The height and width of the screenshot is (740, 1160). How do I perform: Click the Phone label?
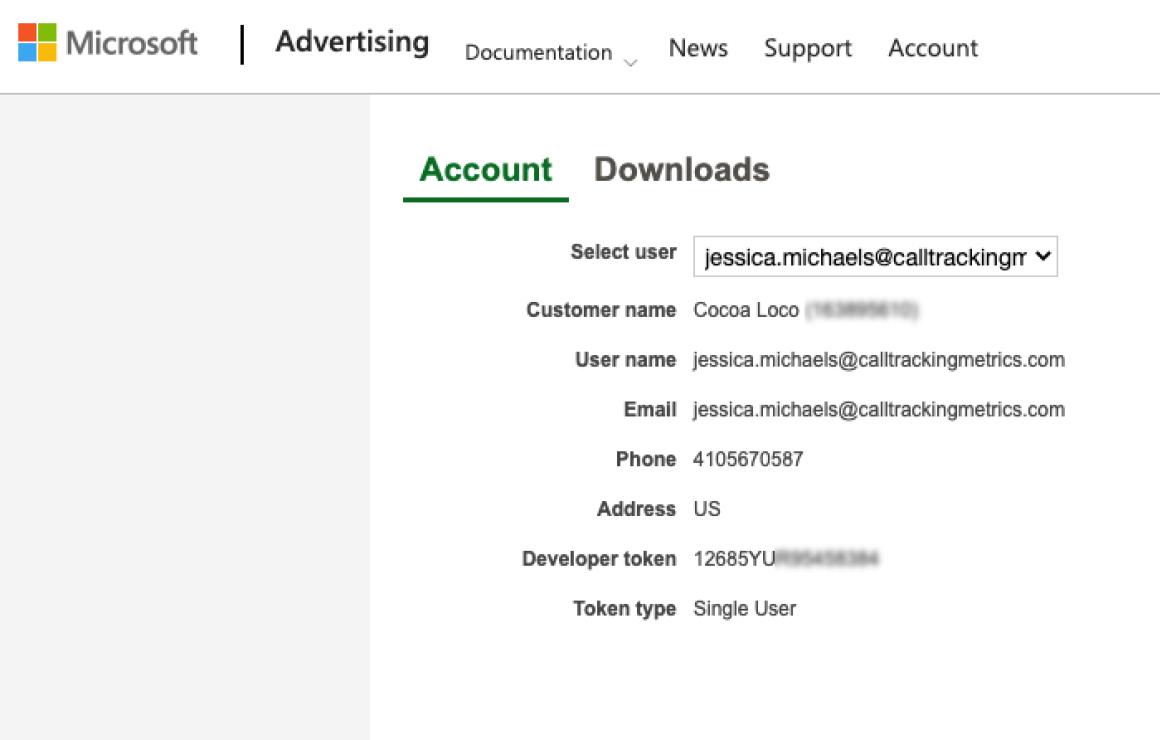pyautogui.click(x=646, y=460)
